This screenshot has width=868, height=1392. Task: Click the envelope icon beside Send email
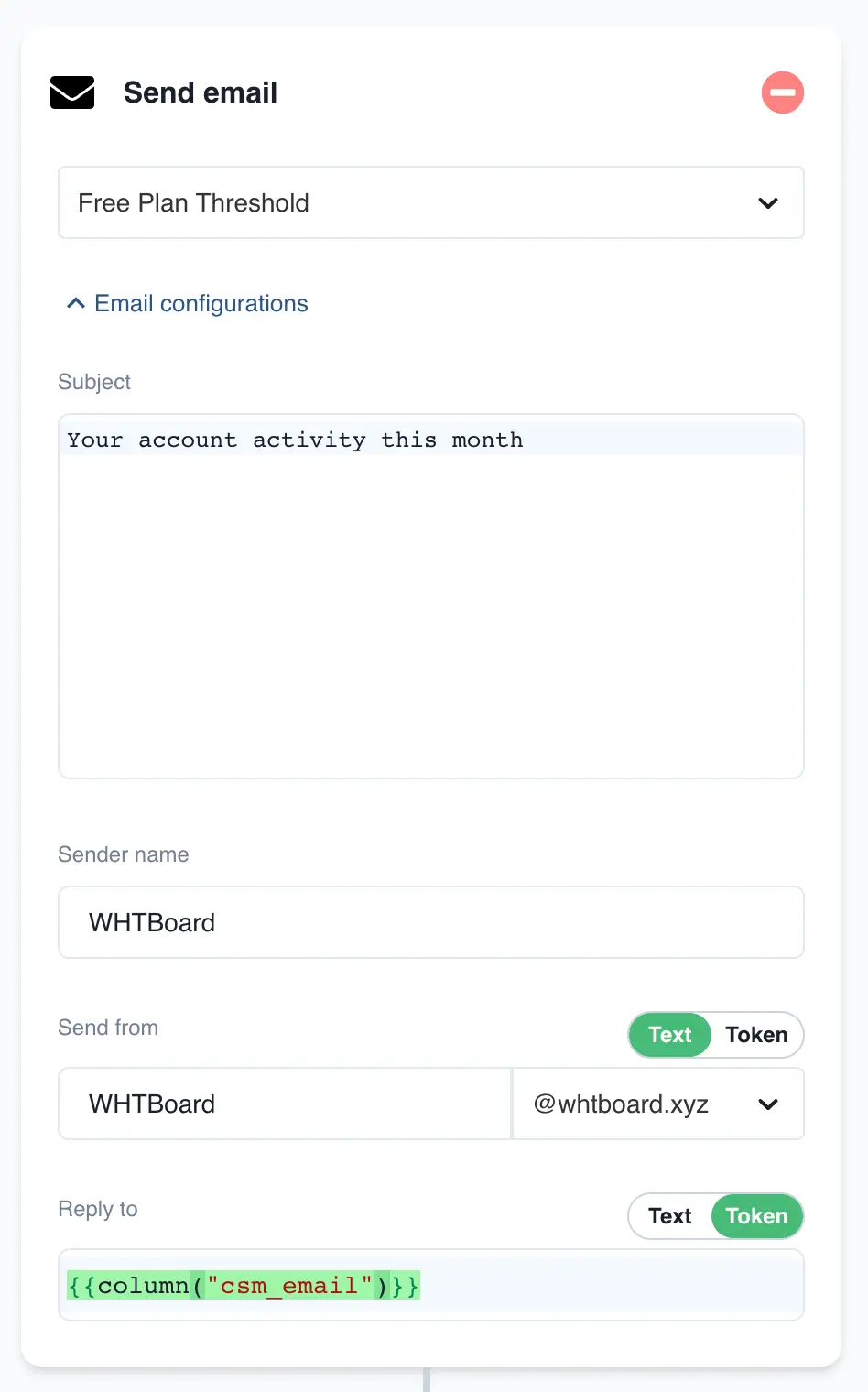pos(72,92)
